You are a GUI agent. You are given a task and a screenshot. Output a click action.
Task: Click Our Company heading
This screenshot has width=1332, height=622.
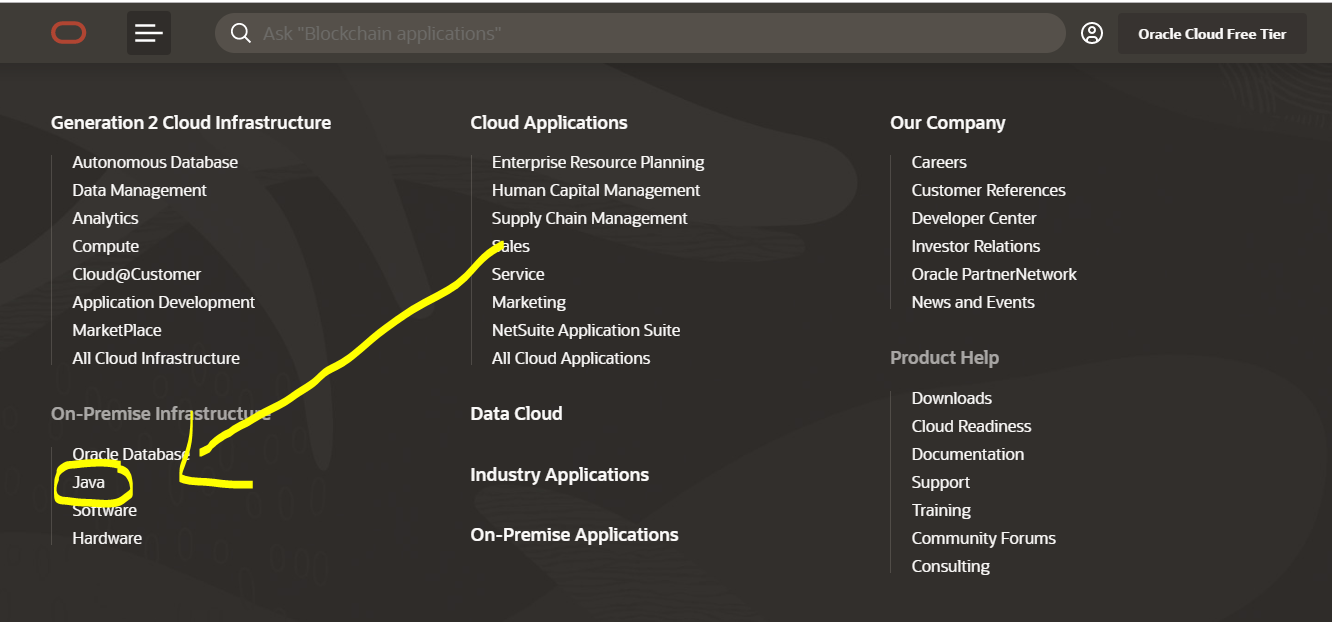[x=948, y=123]
